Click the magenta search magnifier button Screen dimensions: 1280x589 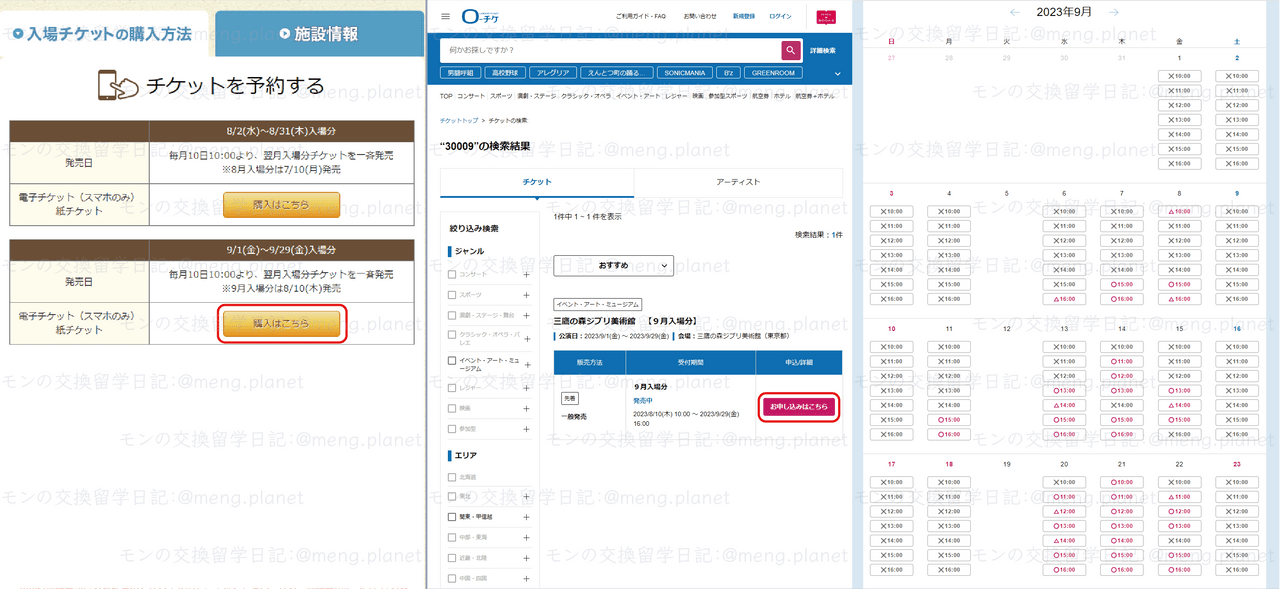point(791,50)
